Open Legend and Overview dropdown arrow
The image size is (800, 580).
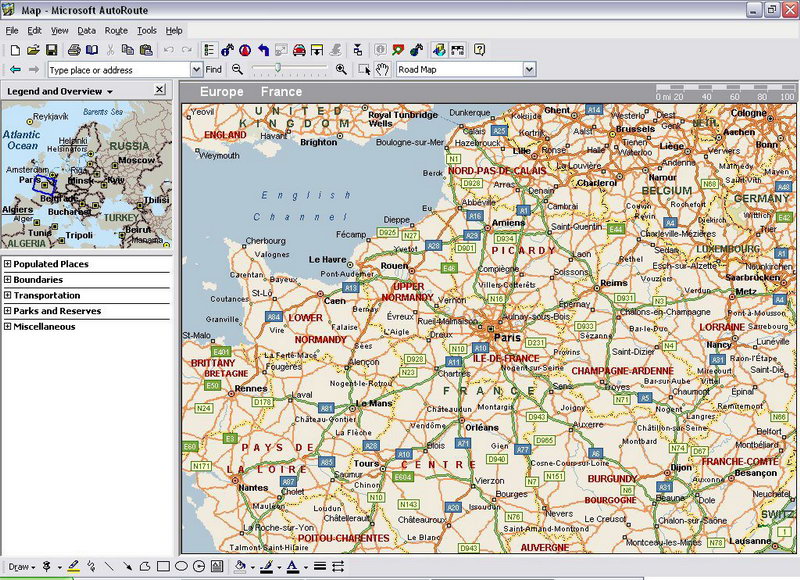pyautogui.click(x=110, y=92)
